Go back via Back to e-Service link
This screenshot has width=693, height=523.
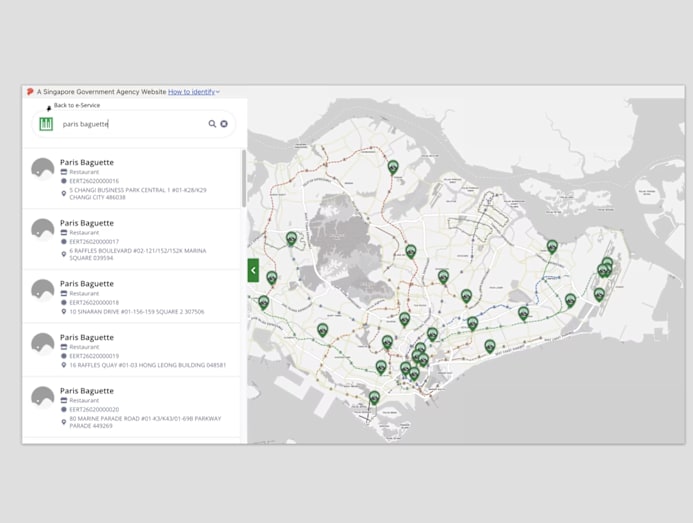76,105
